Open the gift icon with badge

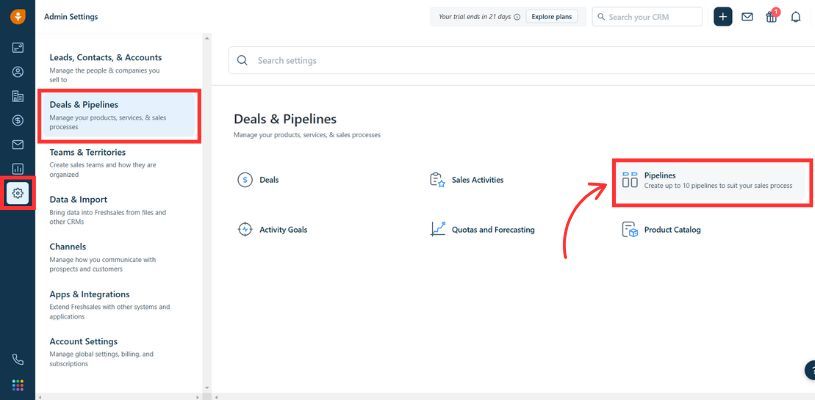[772, 17]
